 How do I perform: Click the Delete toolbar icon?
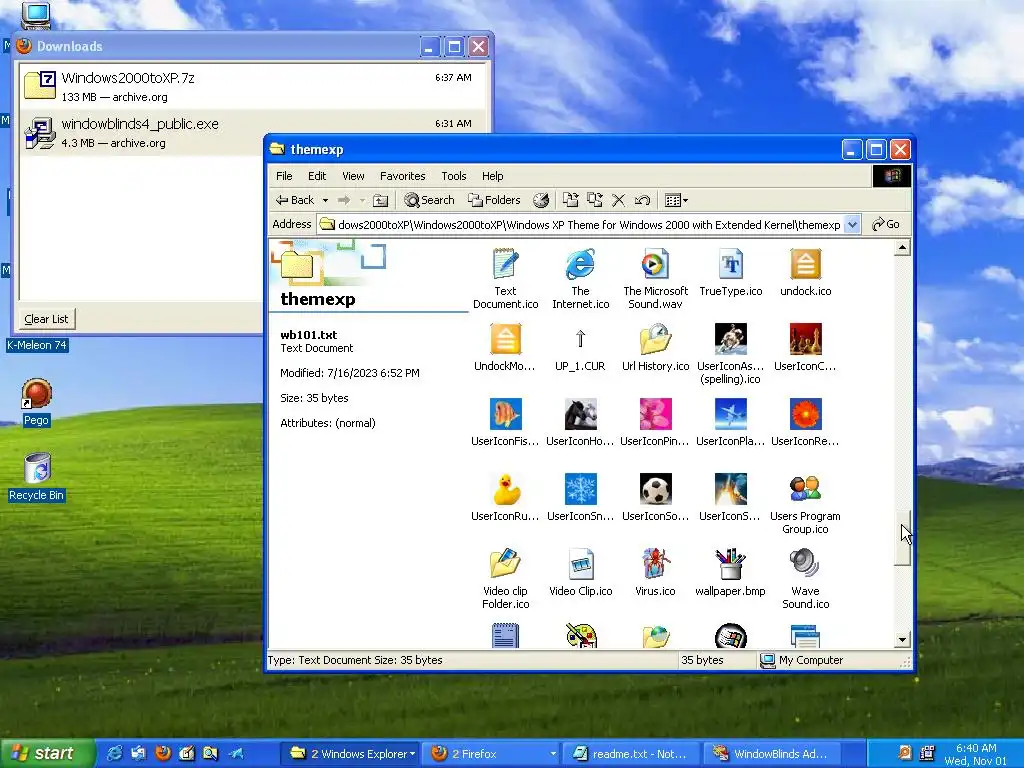coord(618,200)
